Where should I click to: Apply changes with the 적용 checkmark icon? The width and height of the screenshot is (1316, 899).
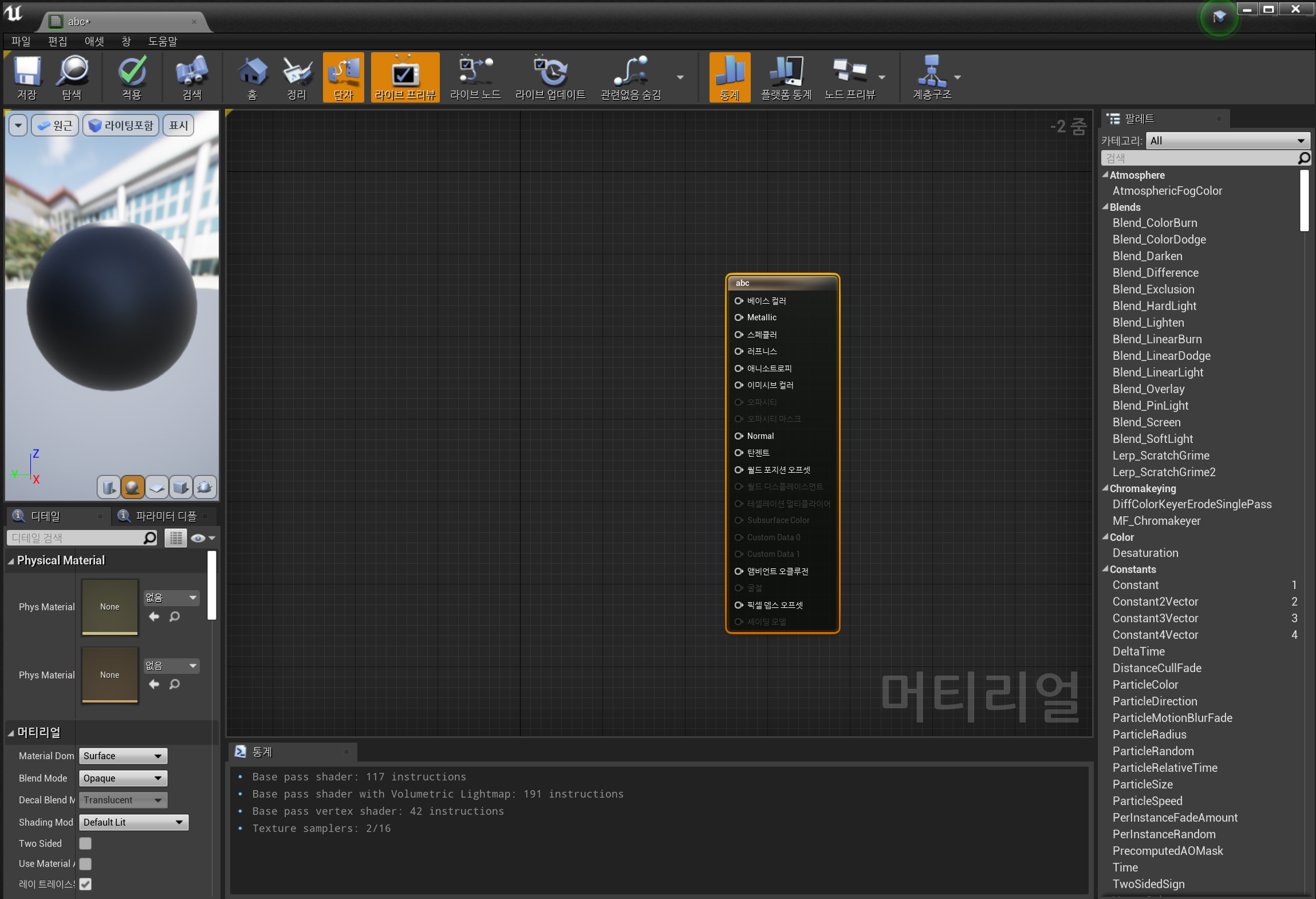coord(132,77)
